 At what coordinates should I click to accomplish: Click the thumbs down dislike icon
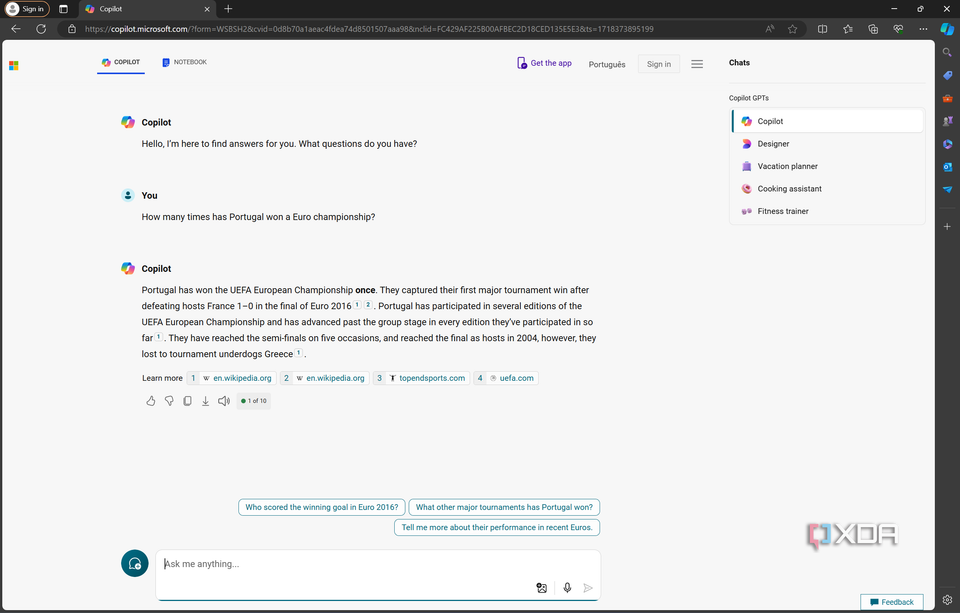[x=169, y=401]
